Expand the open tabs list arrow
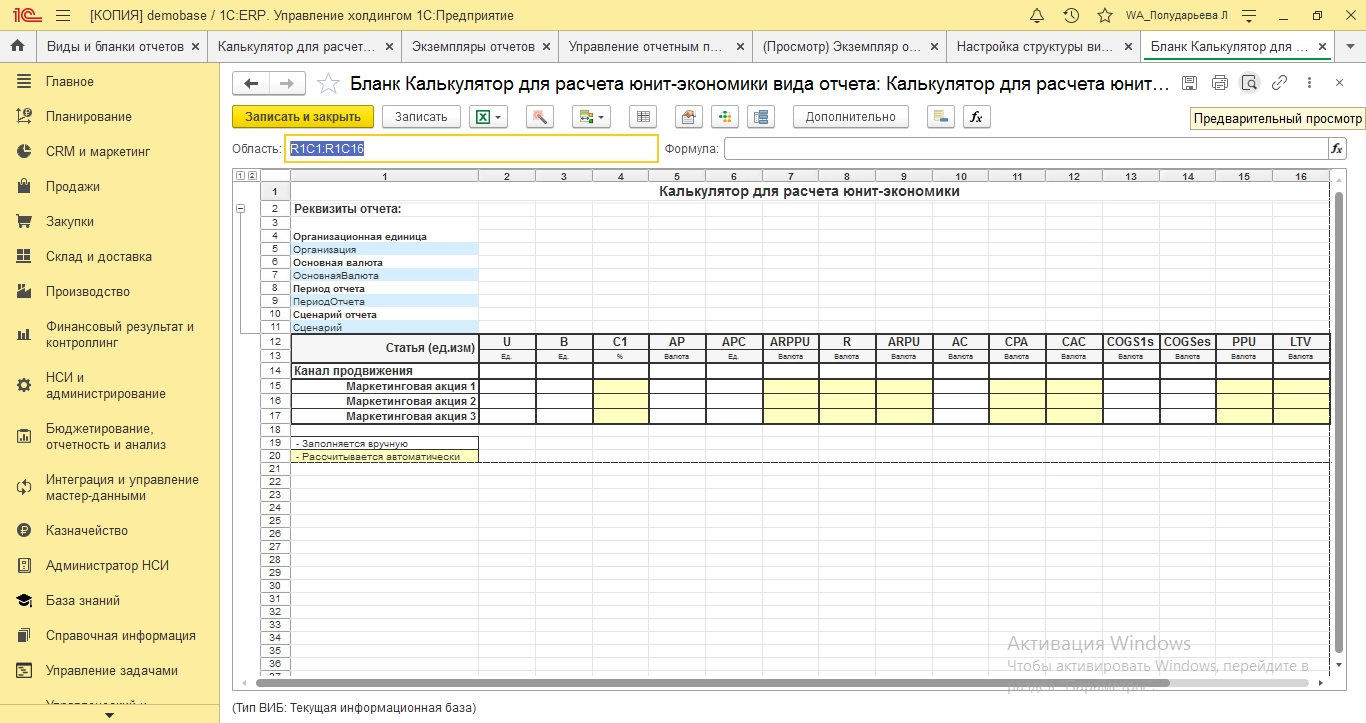The width and height of the screenshot is (1366, 723). pyautogui.click(x=1351, y=46)
